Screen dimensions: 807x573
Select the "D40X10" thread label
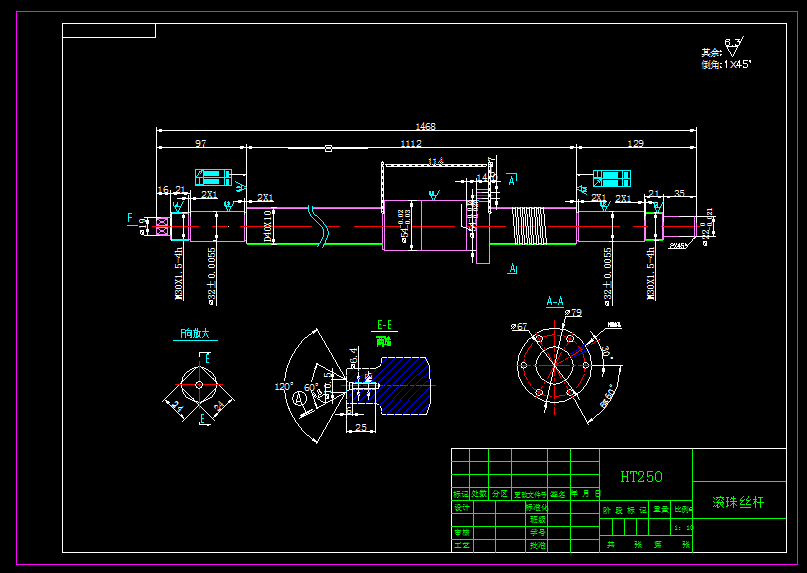[x=267, y=225]
